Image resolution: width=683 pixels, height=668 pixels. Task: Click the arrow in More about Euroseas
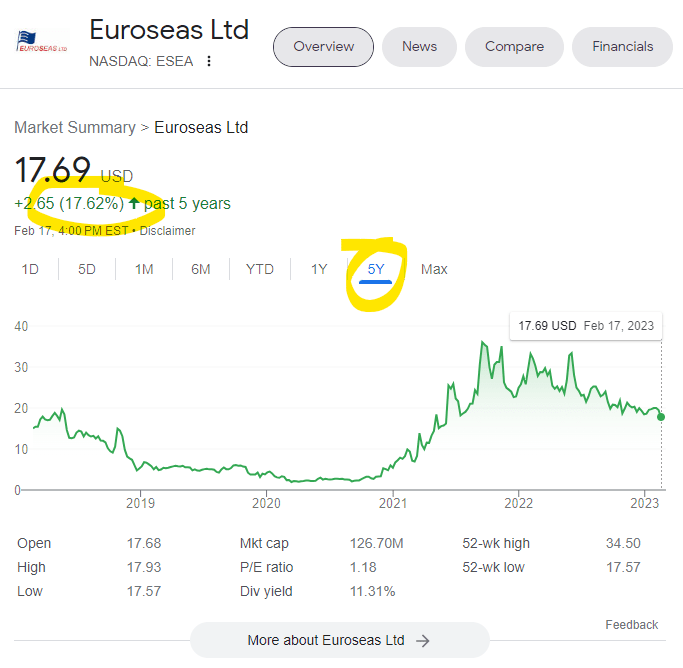(x=423, y=640)
